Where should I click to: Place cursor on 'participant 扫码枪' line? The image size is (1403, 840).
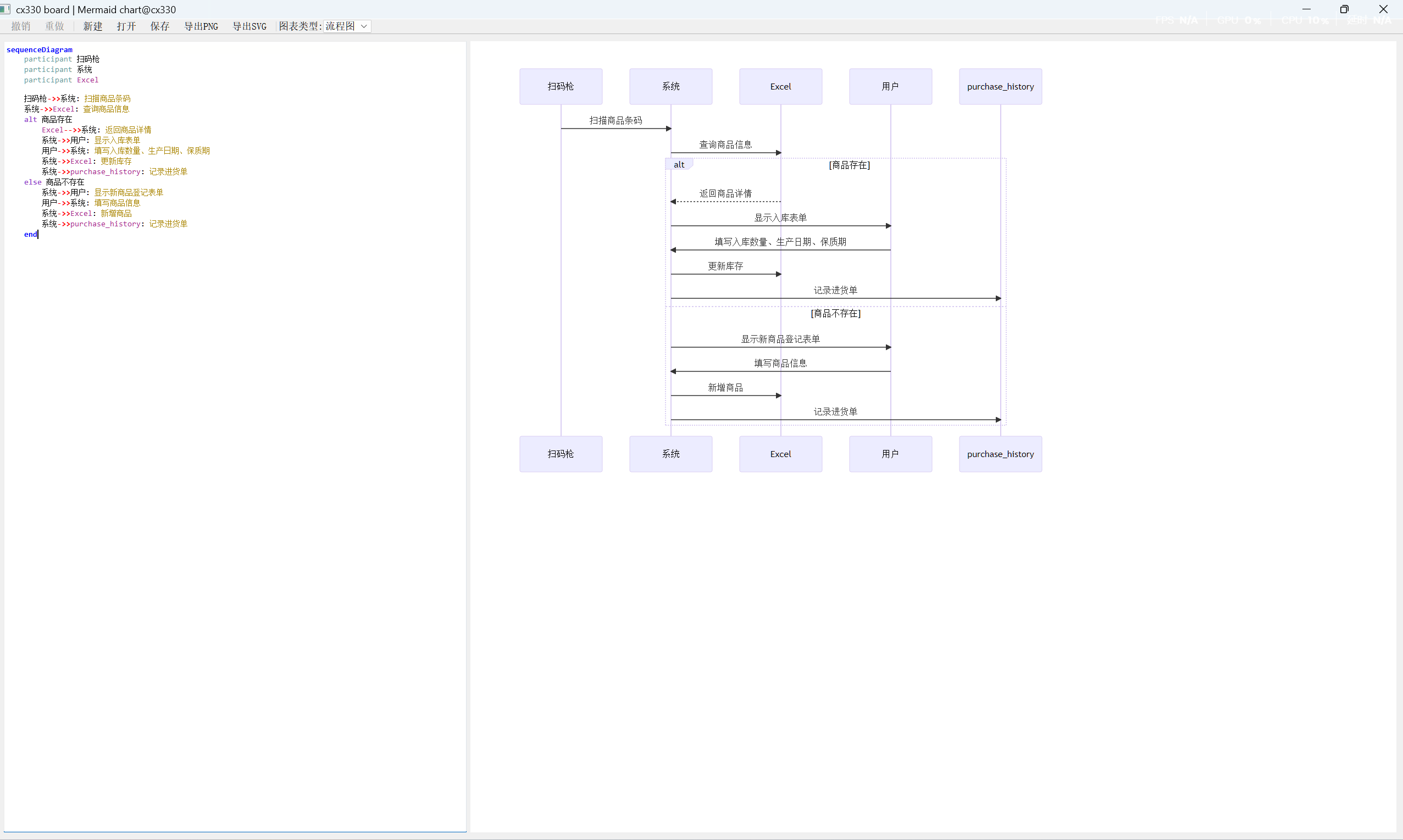pos(62,59)
